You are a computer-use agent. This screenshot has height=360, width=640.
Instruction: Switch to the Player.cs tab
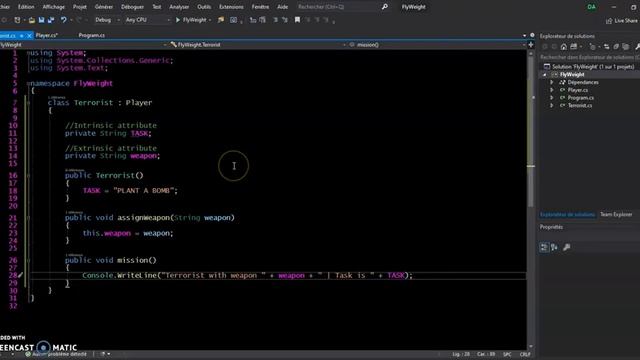pyautogui.click(x=47, y=36)
